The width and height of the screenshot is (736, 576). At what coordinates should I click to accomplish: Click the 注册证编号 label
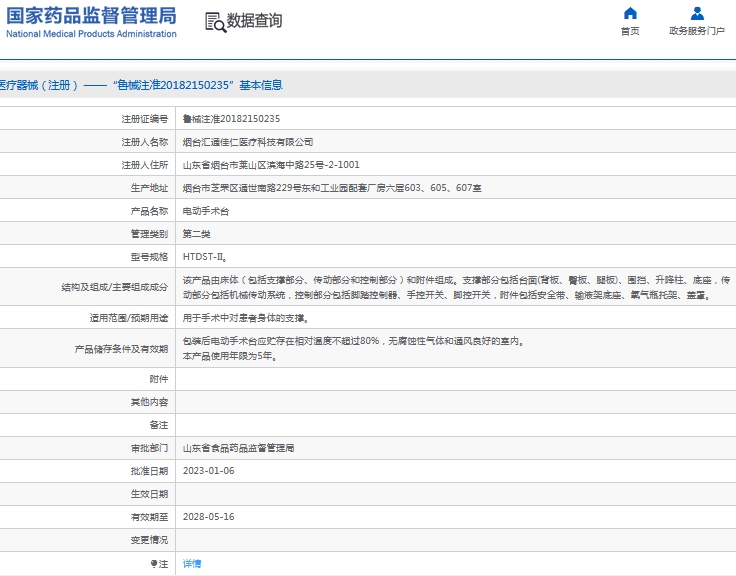[x=145, y=119]
